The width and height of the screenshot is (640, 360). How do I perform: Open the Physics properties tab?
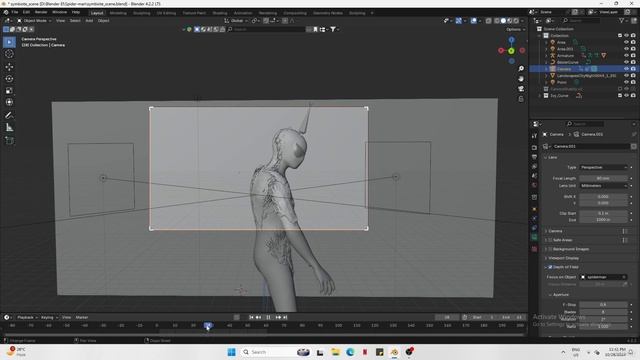point(534,219)
